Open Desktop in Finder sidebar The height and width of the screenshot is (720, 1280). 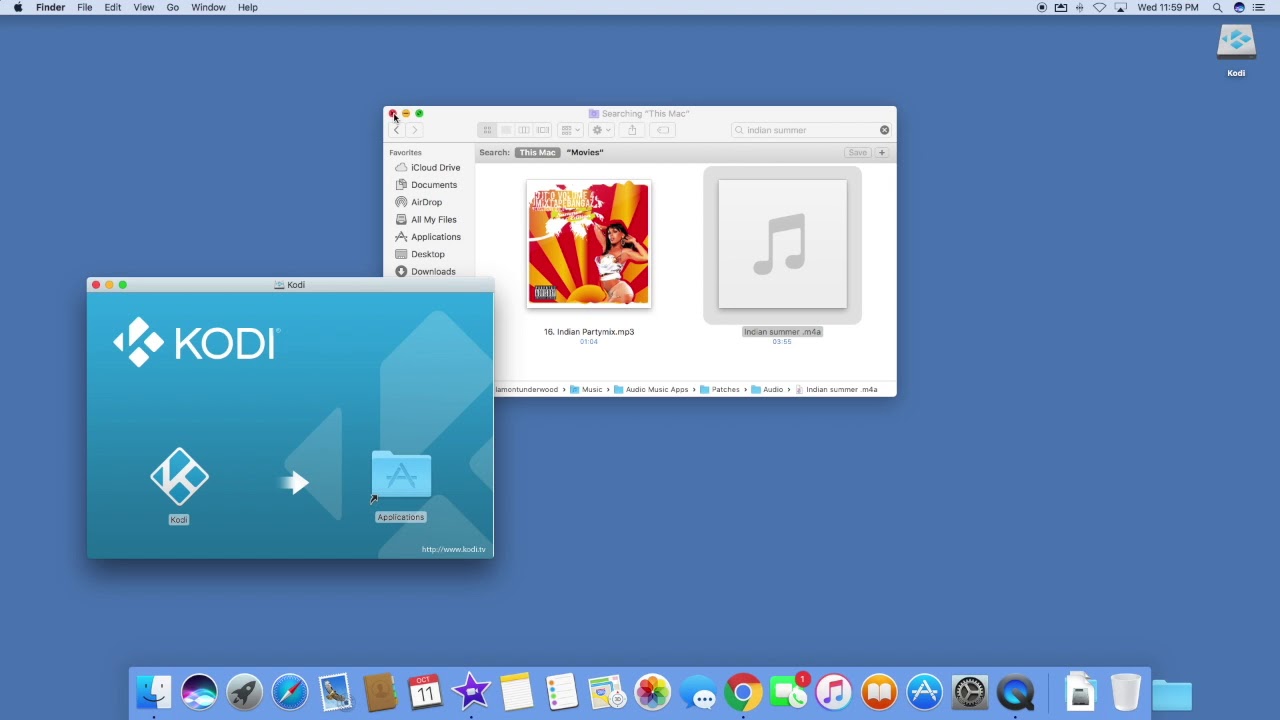coord(420,254)
